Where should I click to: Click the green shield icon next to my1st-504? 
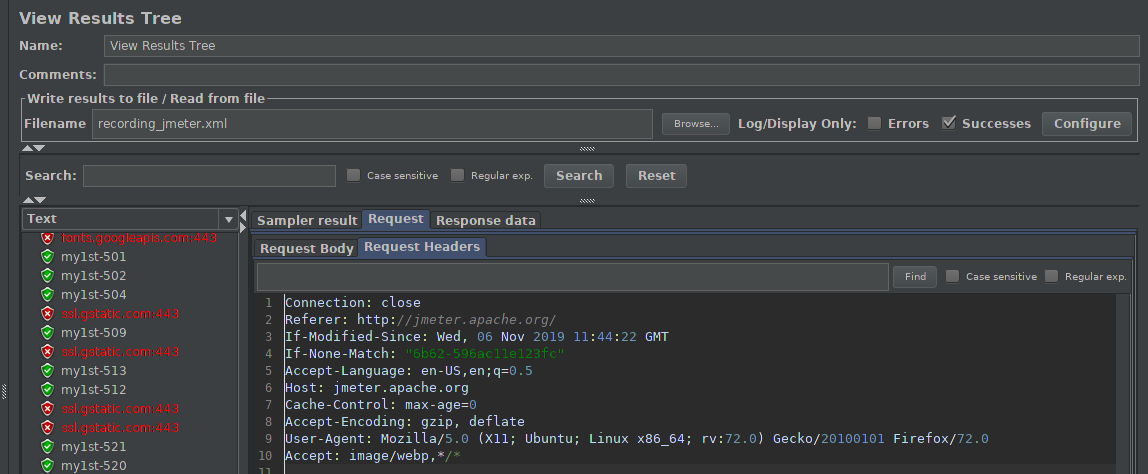pos(48,295)
